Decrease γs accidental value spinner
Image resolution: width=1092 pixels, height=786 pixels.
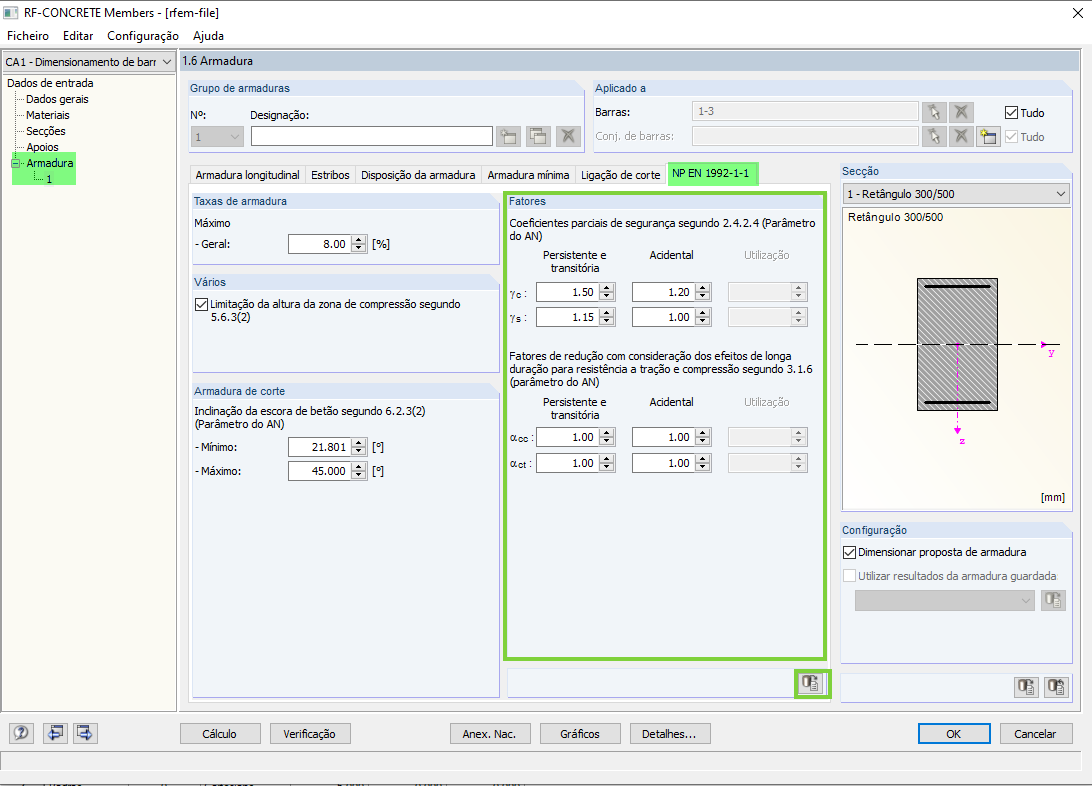click(x=703, y=322)
